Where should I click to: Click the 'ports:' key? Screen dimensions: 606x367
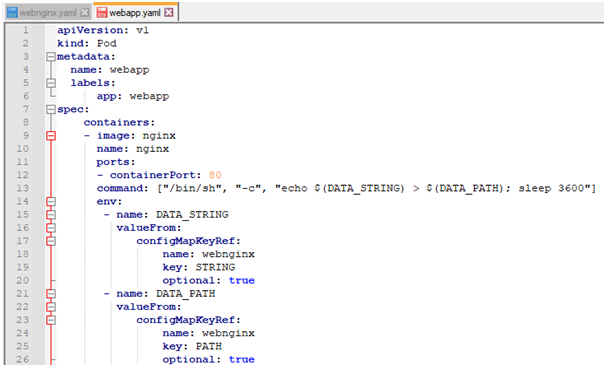[116, 162]
